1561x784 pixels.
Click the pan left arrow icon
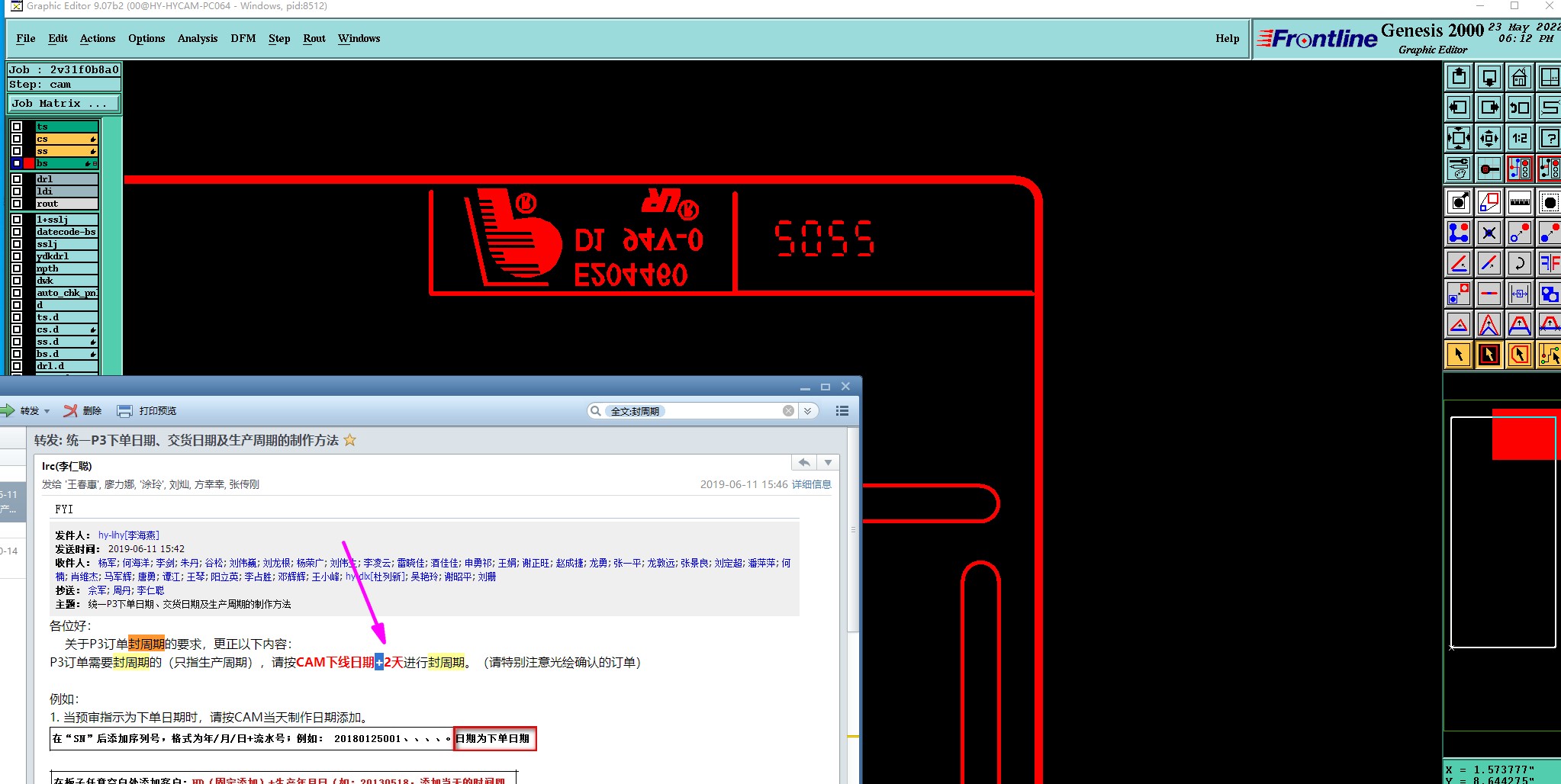click(x=1459, y=108)
